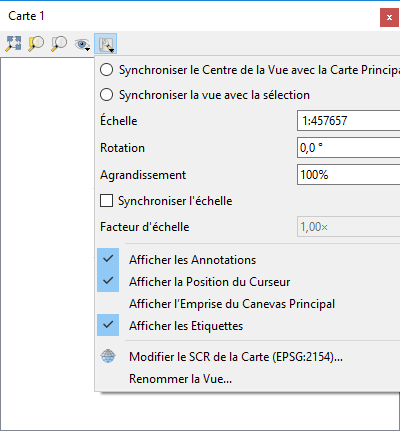This screenshot has height=431, width=400.
Task: Click the globe icon beside Modifier le SCR
Action: point(108,356)
